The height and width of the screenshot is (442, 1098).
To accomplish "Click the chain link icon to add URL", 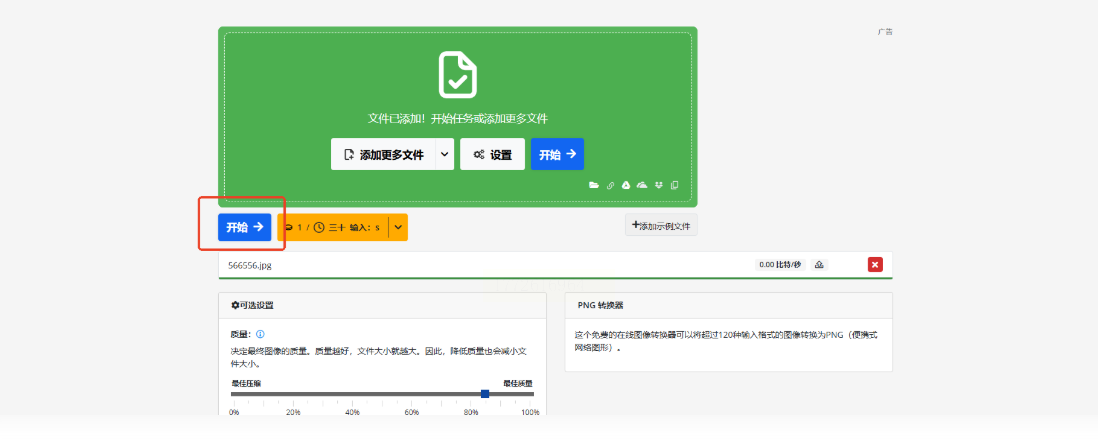I will coord(610,186).
